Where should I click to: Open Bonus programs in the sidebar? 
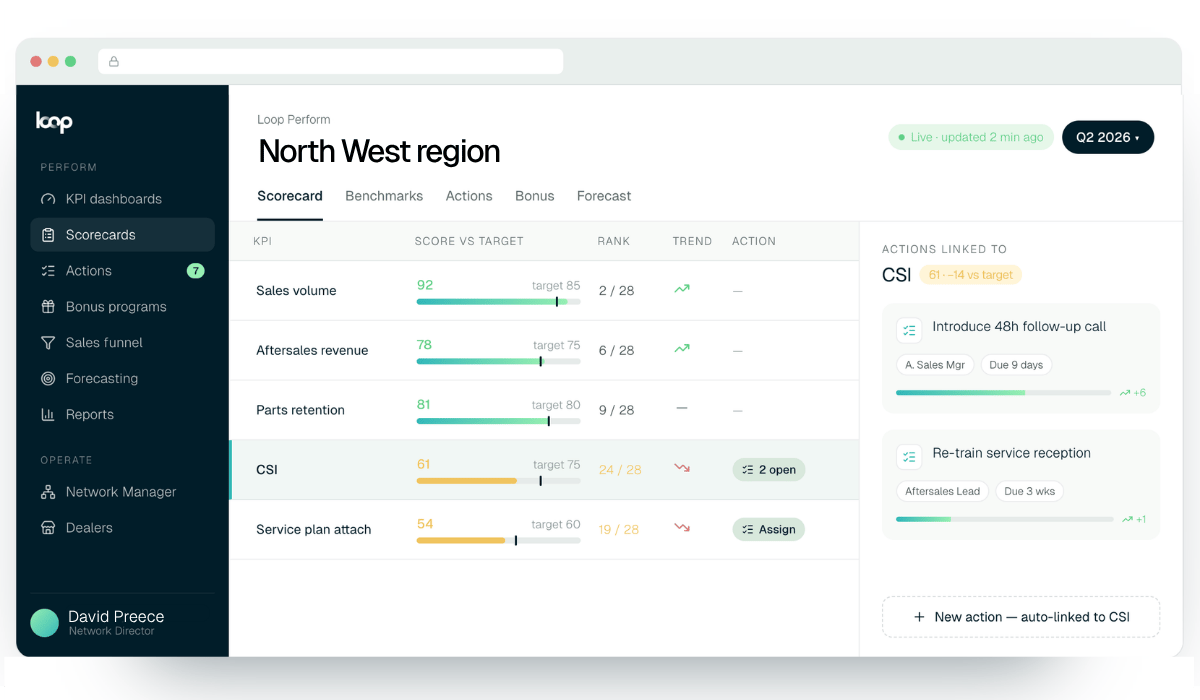pos(122,307)
